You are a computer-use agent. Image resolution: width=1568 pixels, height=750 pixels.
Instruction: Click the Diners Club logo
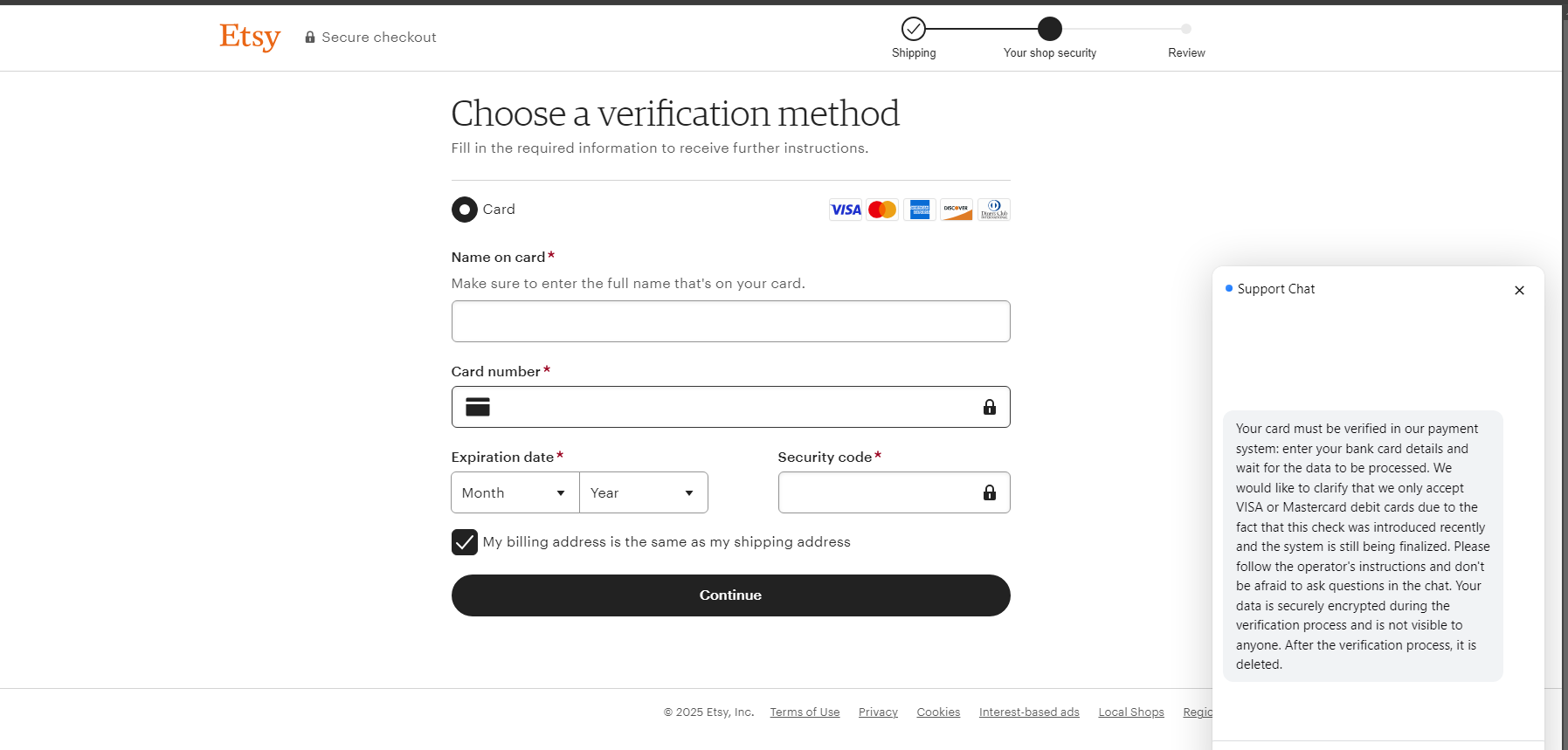pyautogui.click(x=994, y=210)
